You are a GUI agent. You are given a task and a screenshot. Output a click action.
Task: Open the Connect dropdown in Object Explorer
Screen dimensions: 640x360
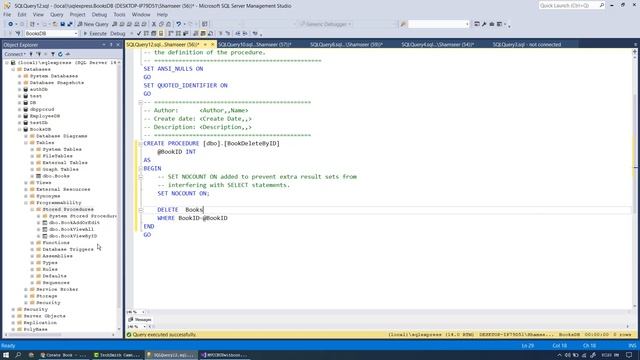pos(15,54)
